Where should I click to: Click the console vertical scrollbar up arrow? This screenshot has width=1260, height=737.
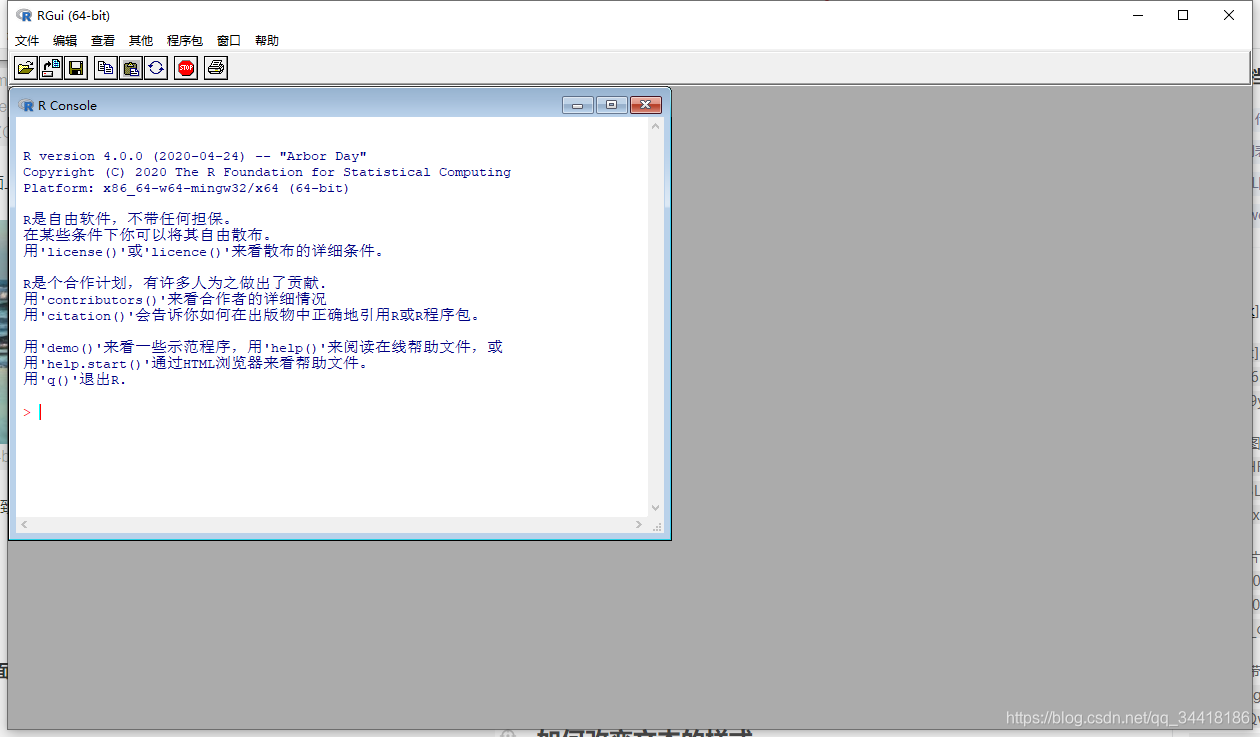(656, 126)
